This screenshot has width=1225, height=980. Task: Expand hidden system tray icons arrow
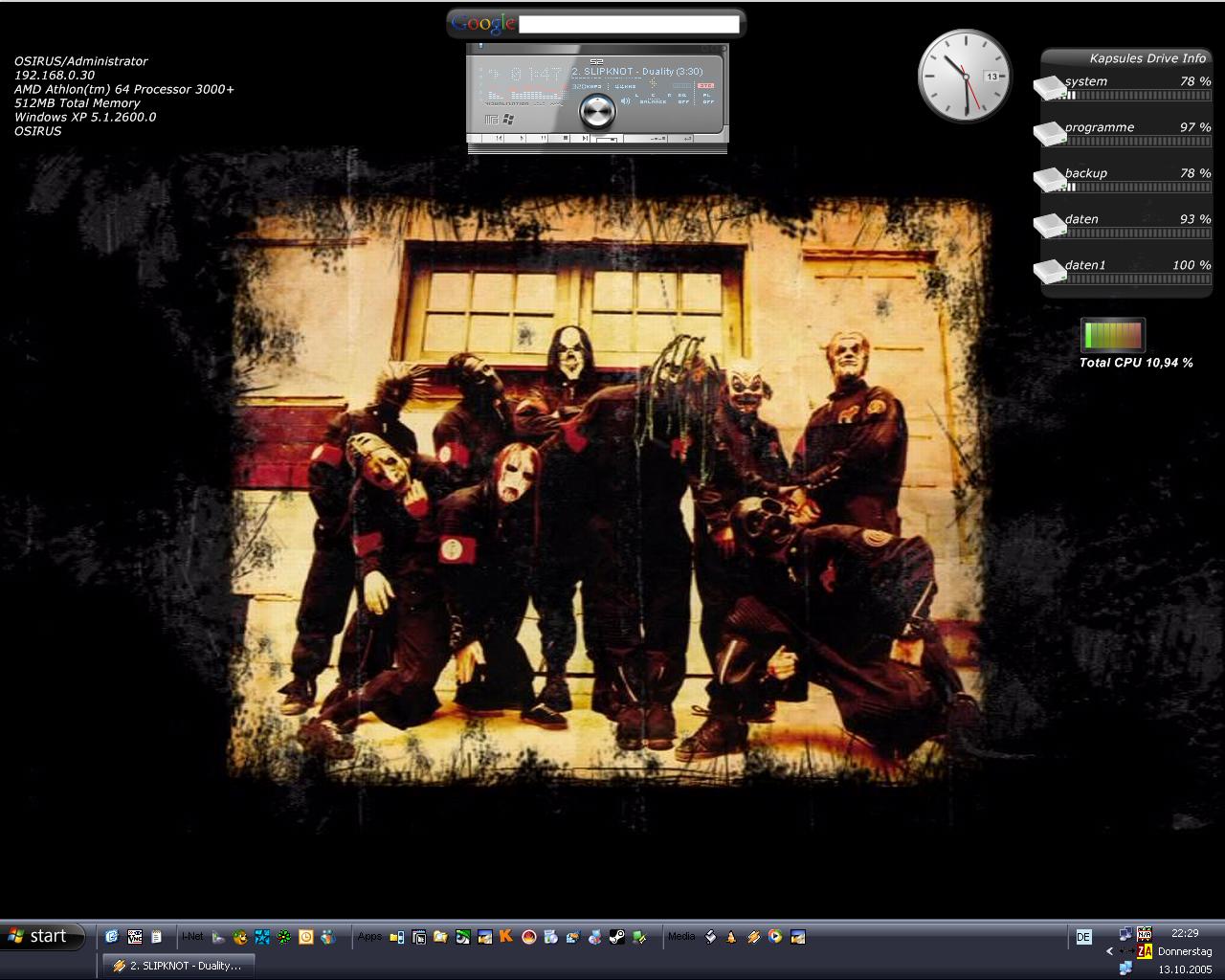click(1109, 951)
